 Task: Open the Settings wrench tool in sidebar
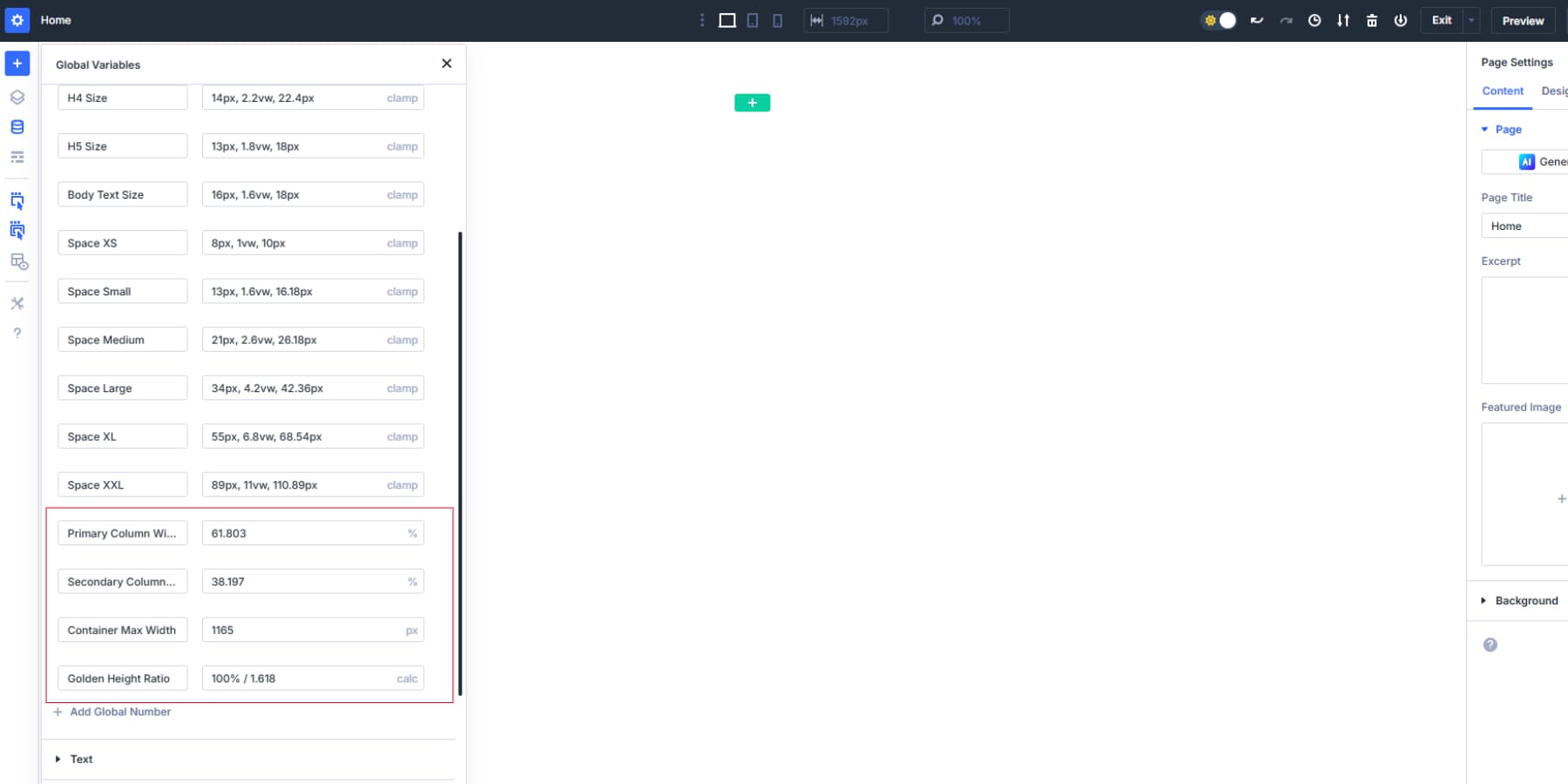pos(17,303)
